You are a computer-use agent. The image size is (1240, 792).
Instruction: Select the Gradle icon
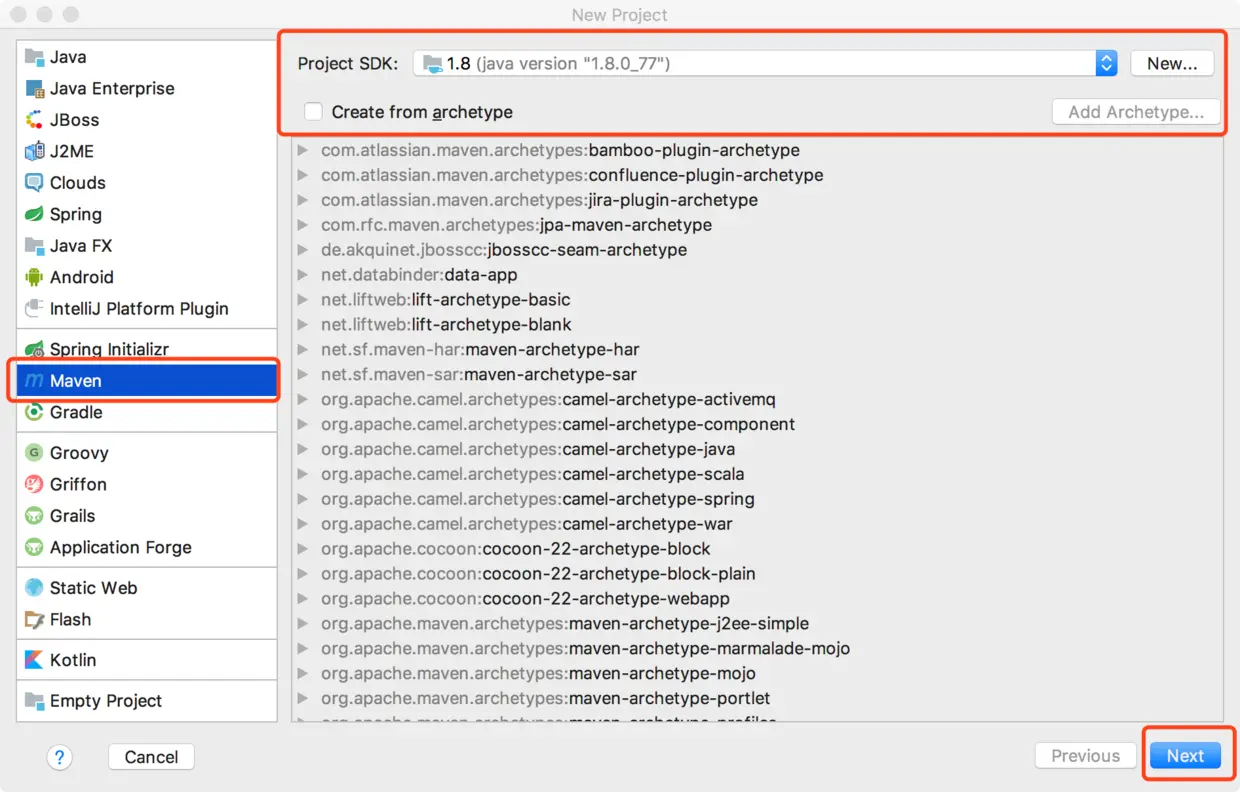[x=34, y=412]
